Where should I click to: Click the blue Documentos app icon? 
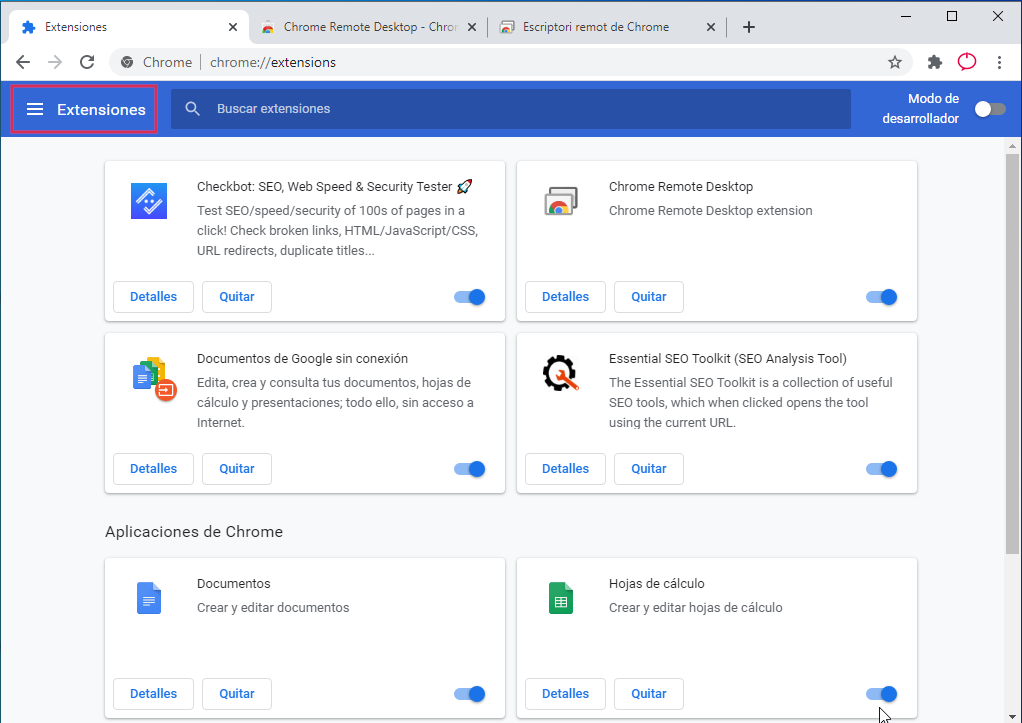(149, 598)
